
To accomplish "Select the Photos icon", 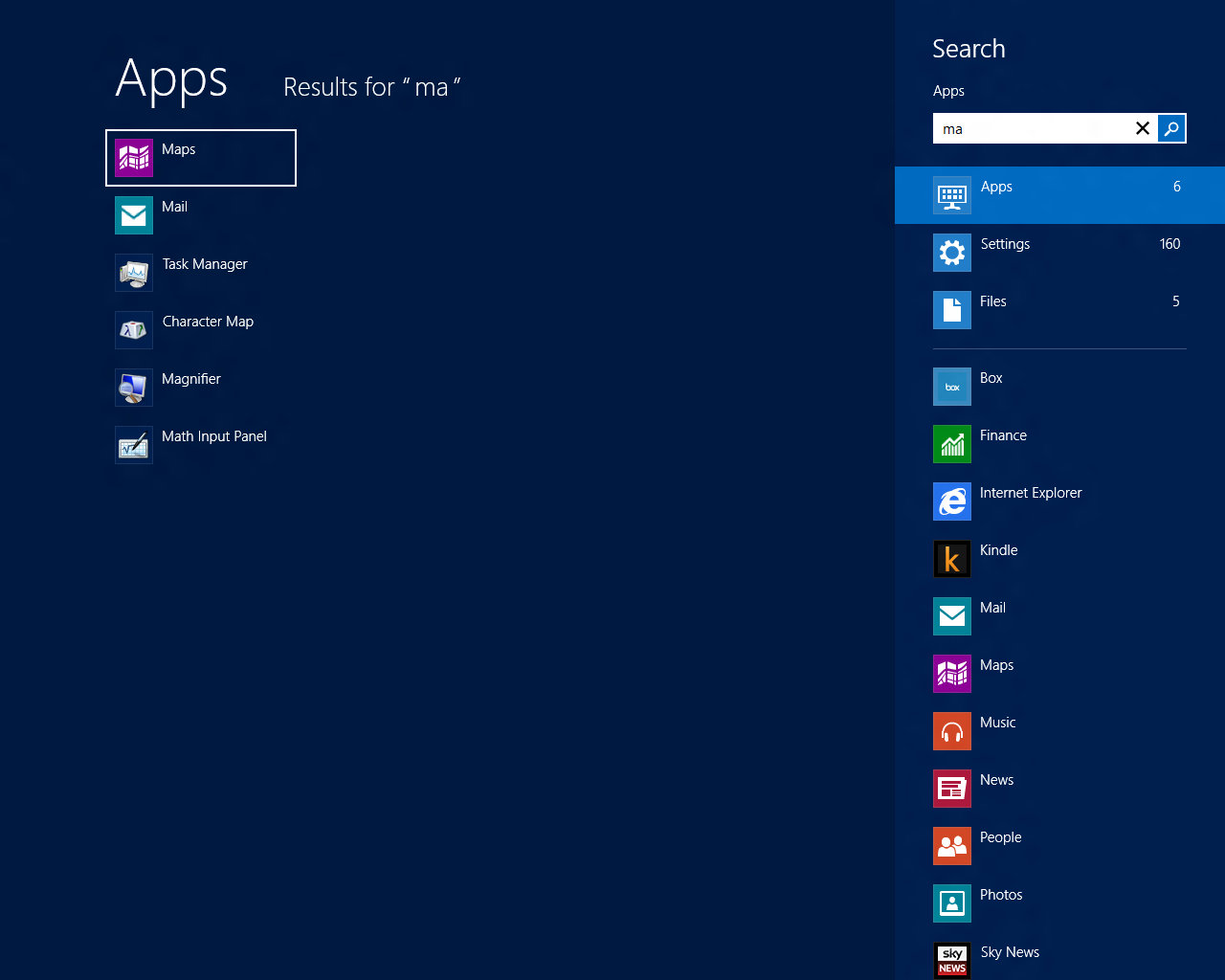I will coord(952,903).
